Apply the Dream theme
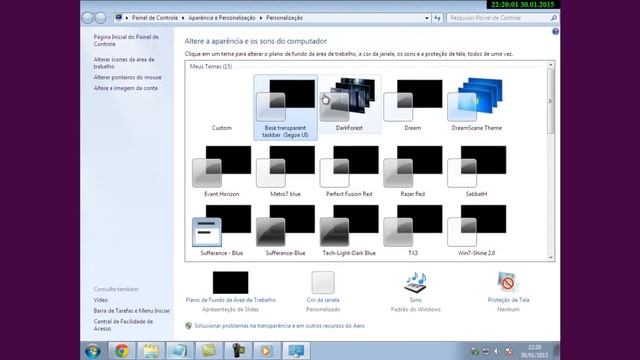The width and height of the screenshot is (640, 360). pyautogui.click(x=413, y=105)
